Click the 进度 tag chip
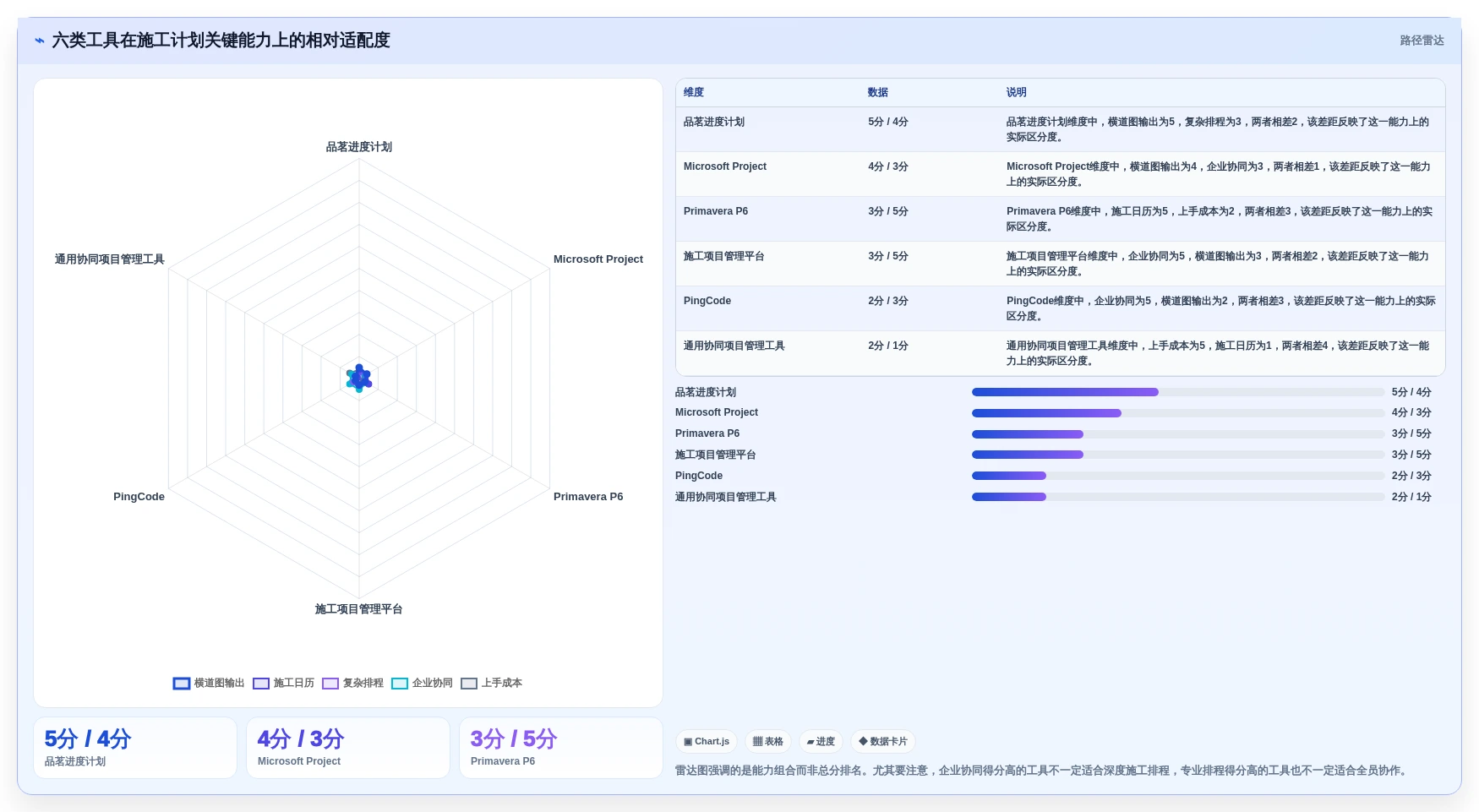 coord(821,742)
